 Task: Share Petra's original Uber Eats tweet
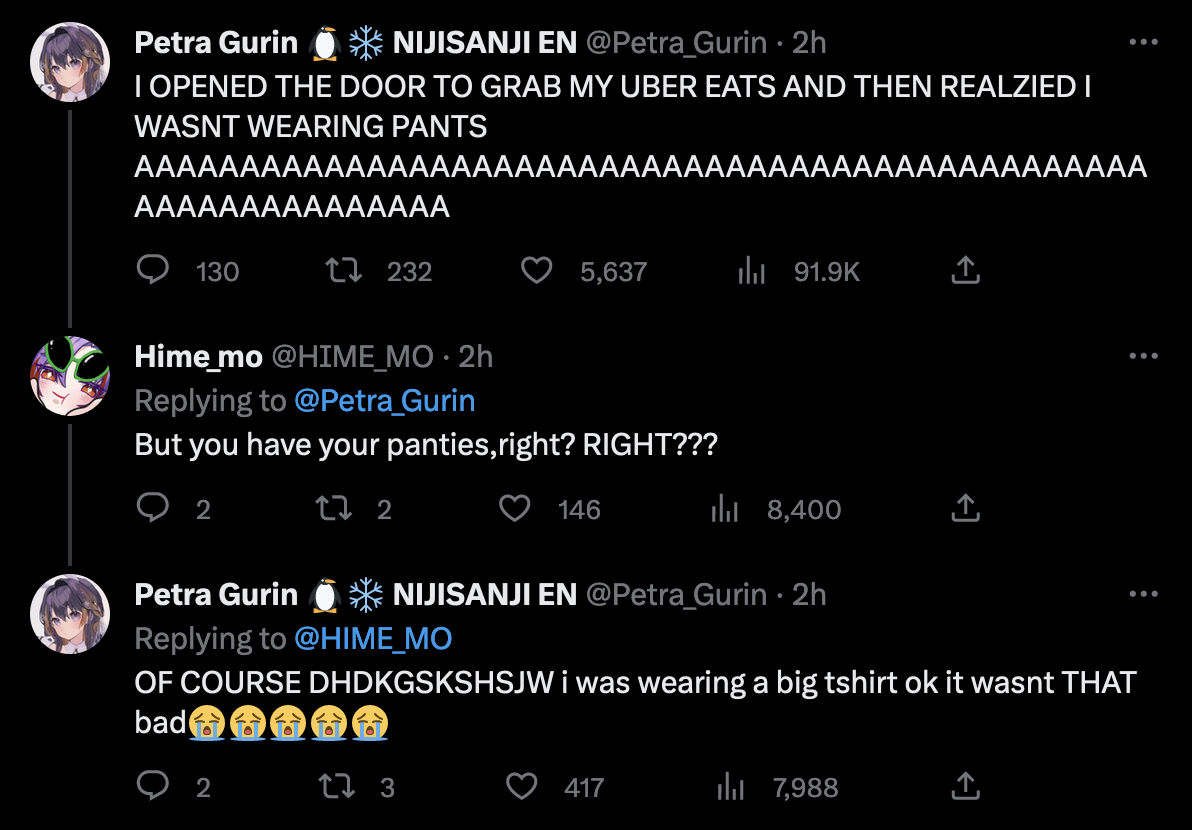coord(964,270)
